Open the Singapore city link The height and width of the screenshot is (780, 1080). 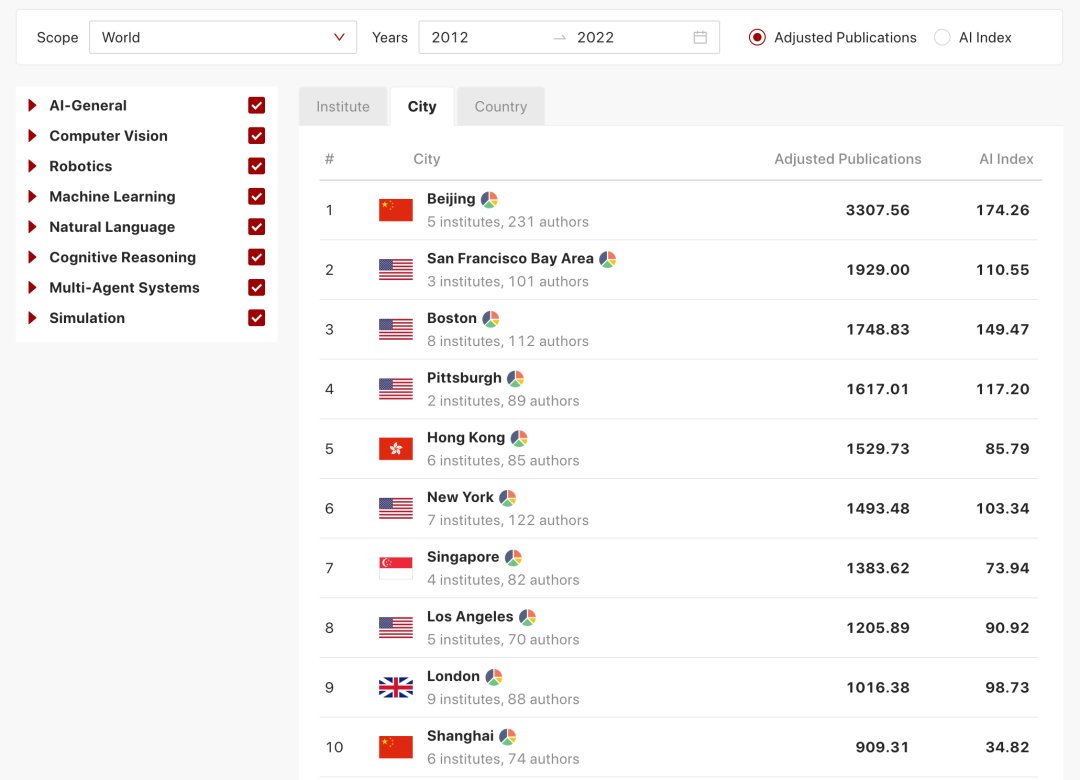(463, 557)
